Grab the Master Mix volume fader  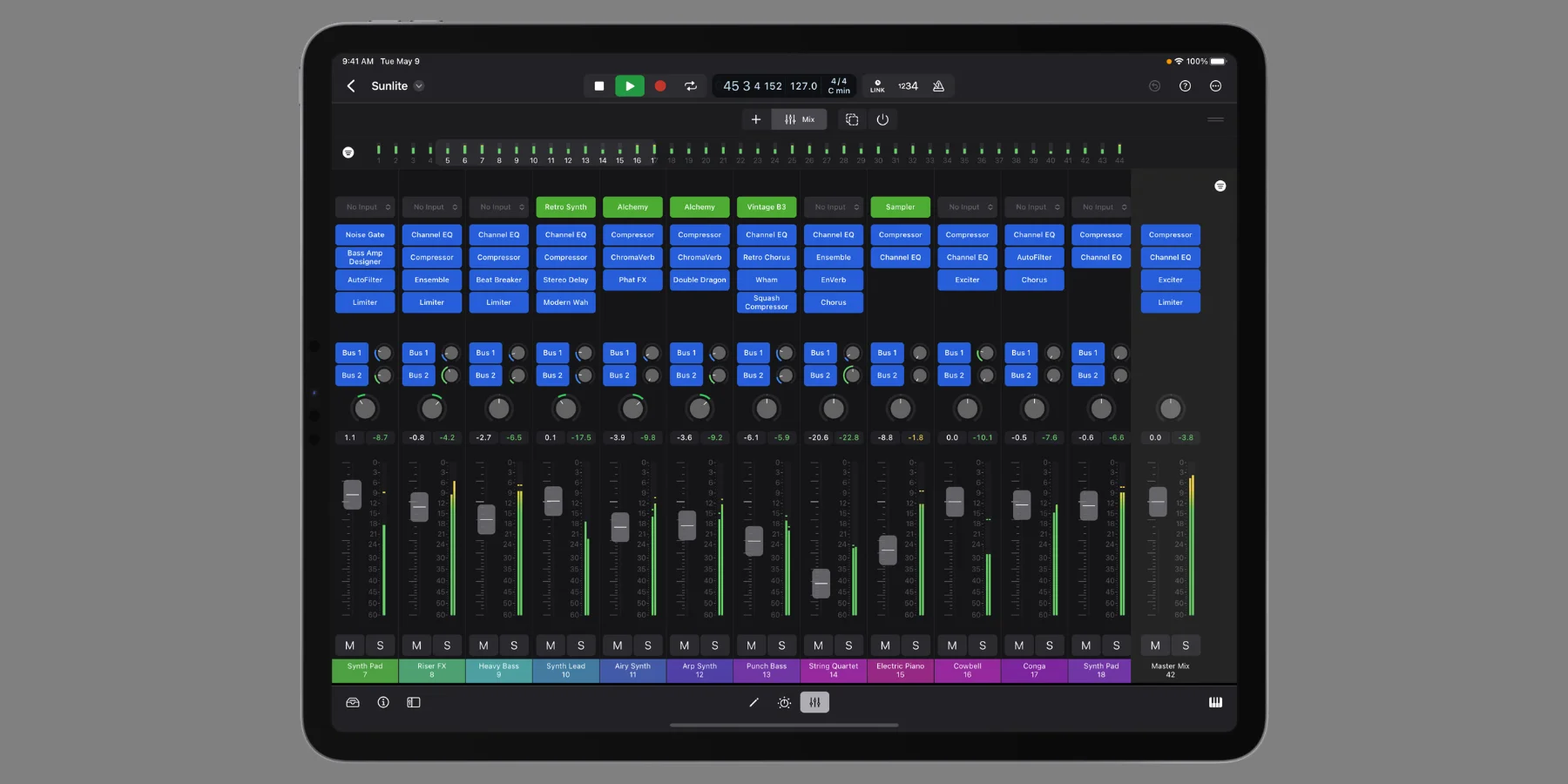1157,502
